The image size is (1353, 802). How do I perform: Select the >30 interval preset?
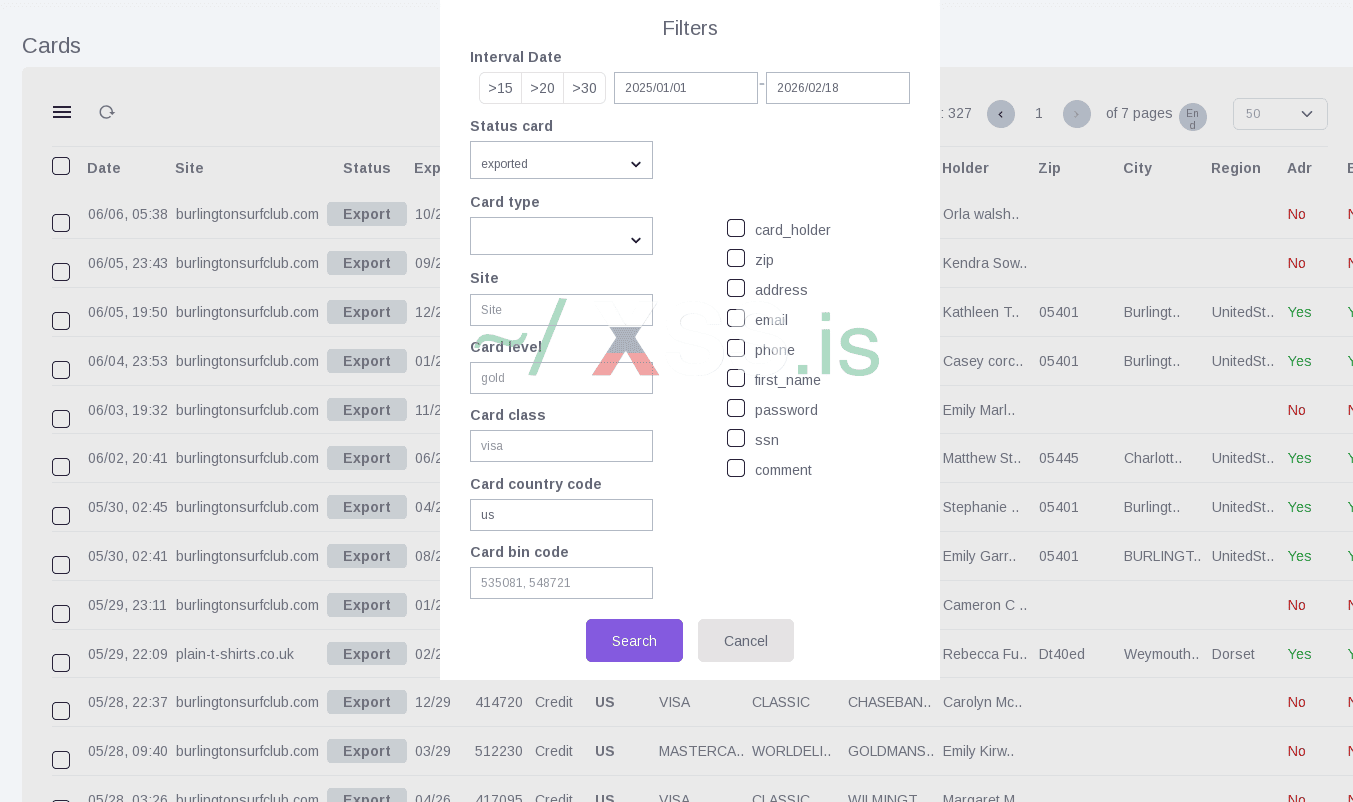coord(584,88)
